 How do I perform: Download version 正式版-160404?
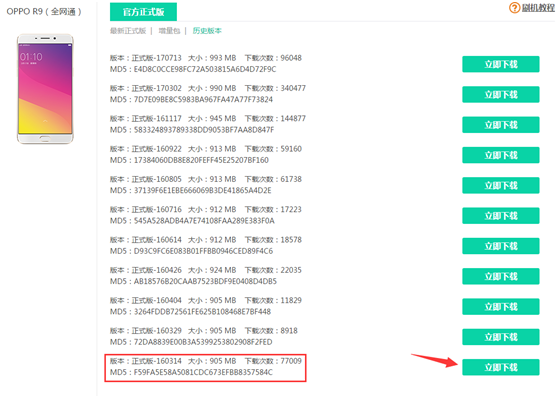tap(501, 307)
